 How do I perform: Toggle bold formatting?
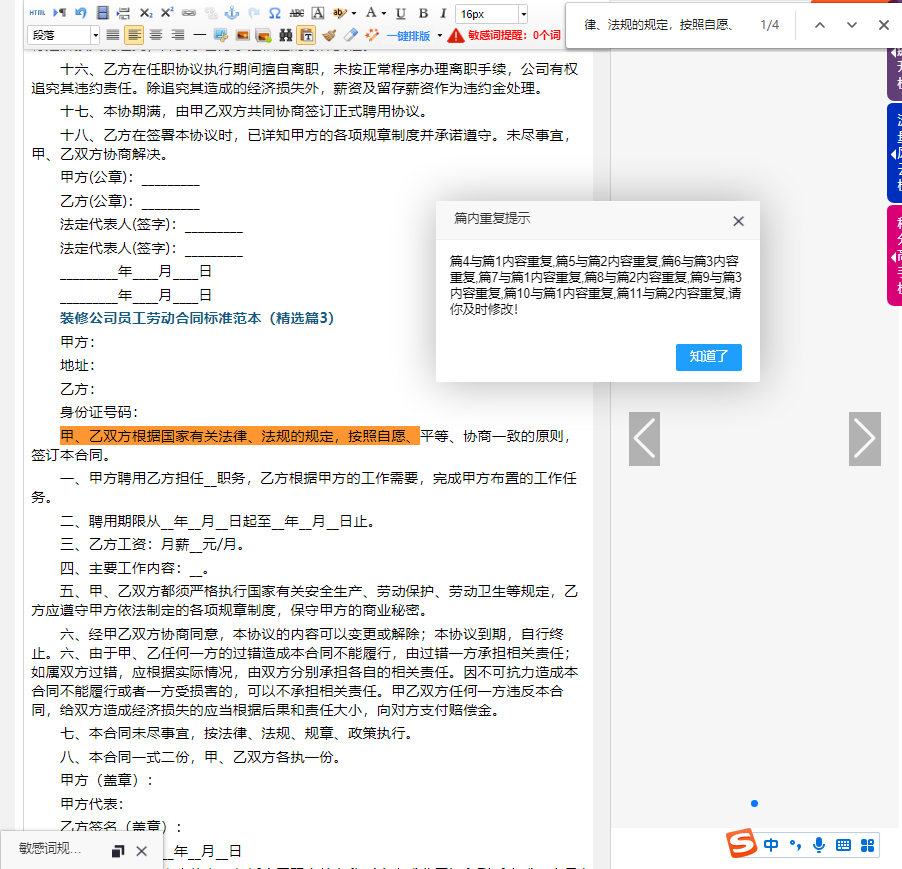(x=422, y=13)
